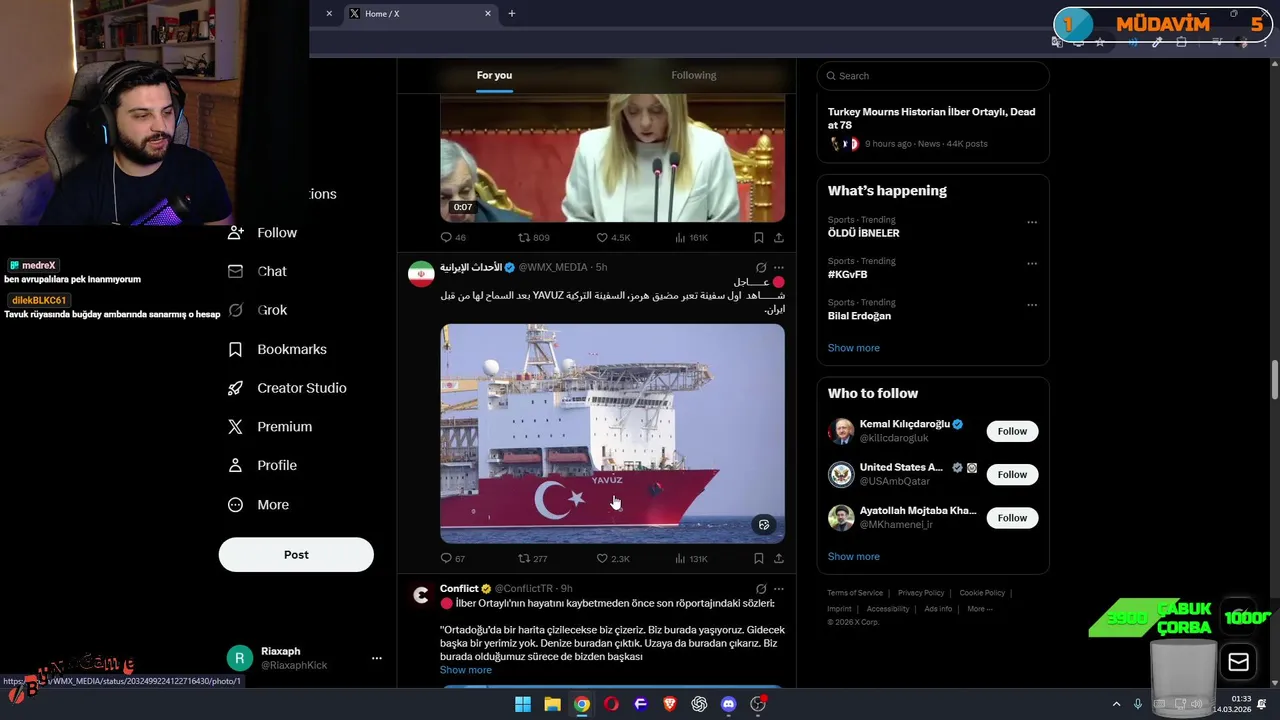The width and height of the screenshot is (1280, 720).
Task: View analytics showing 161K views
Action: point(691,237)
